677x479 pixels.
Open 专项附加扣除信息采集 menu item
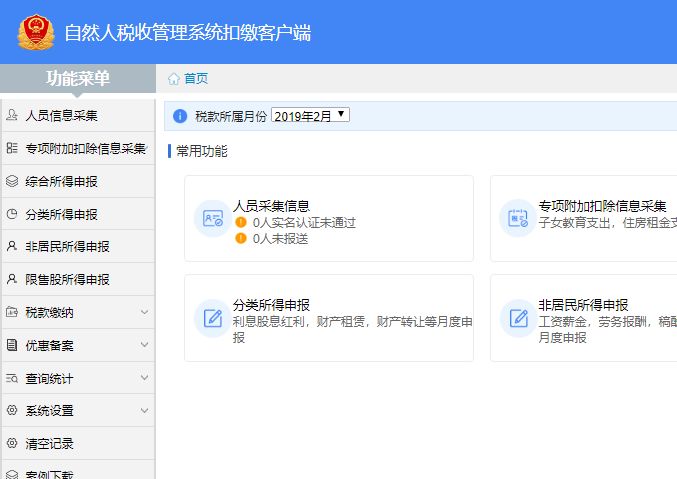pos(78,148)
